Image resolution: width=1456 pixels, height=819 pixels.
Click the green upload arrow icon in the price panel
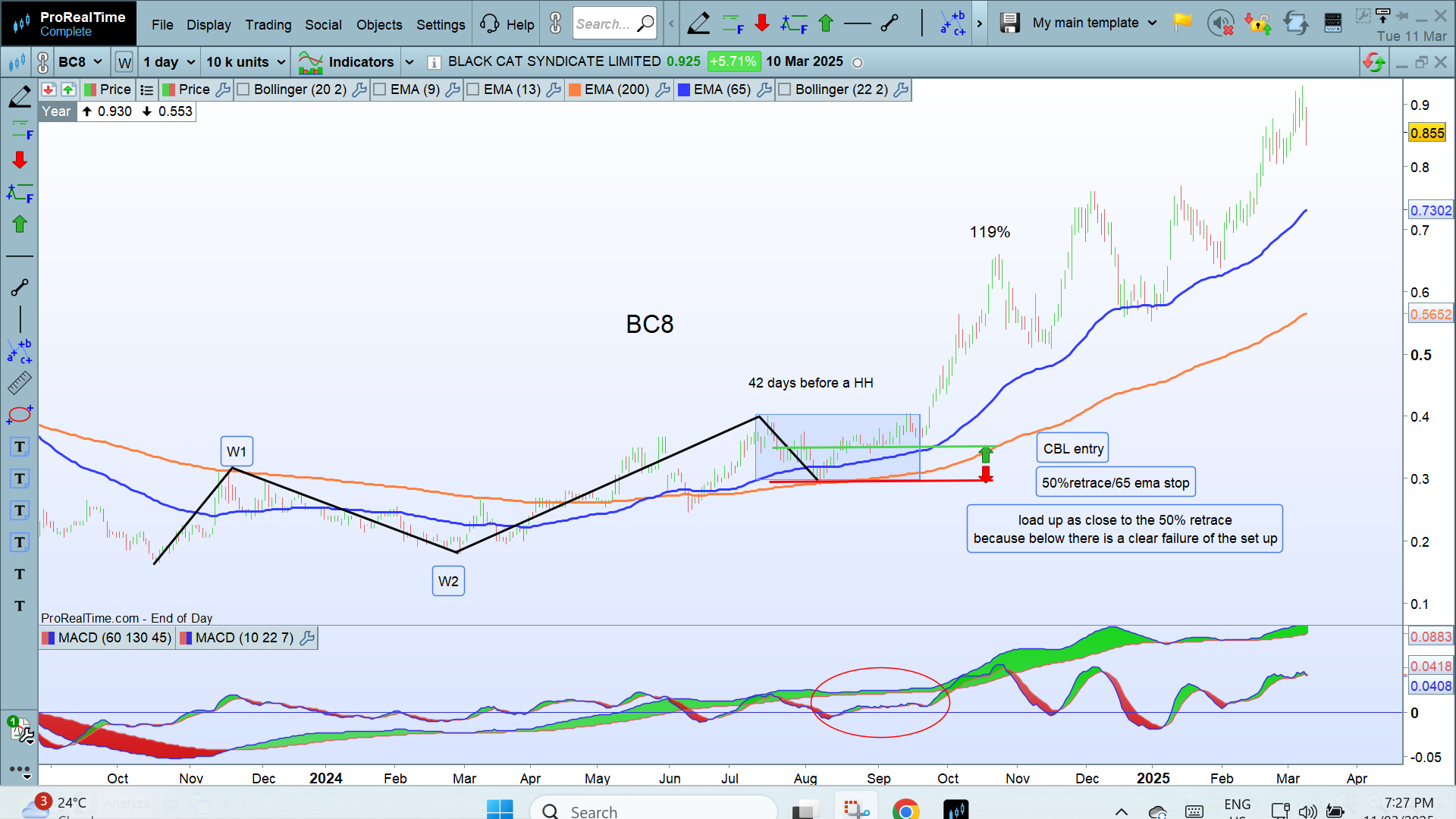pyautogui.click(x=68, y=89)
